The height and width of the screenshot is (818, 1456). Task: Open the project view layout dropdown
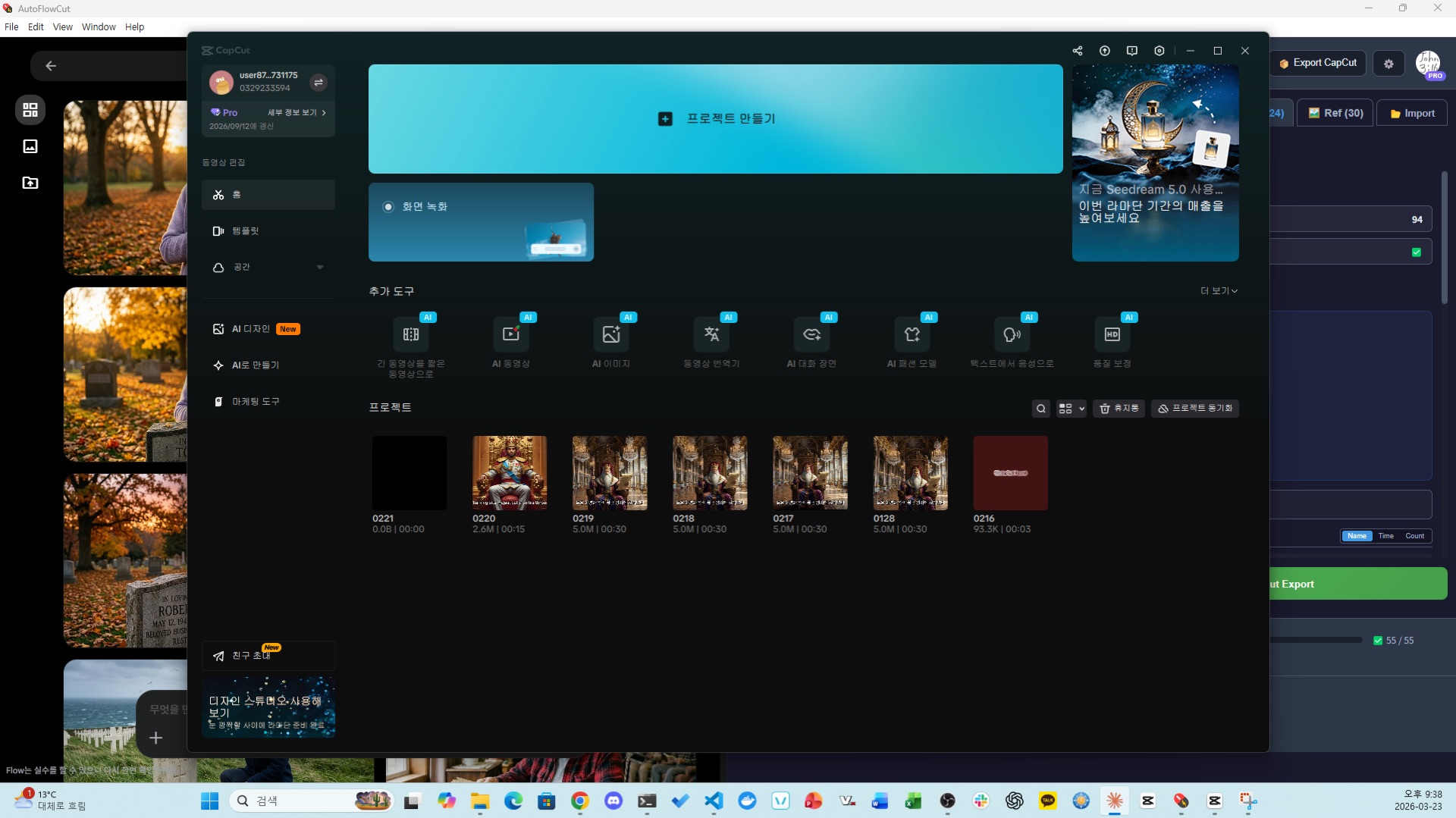1071,409
